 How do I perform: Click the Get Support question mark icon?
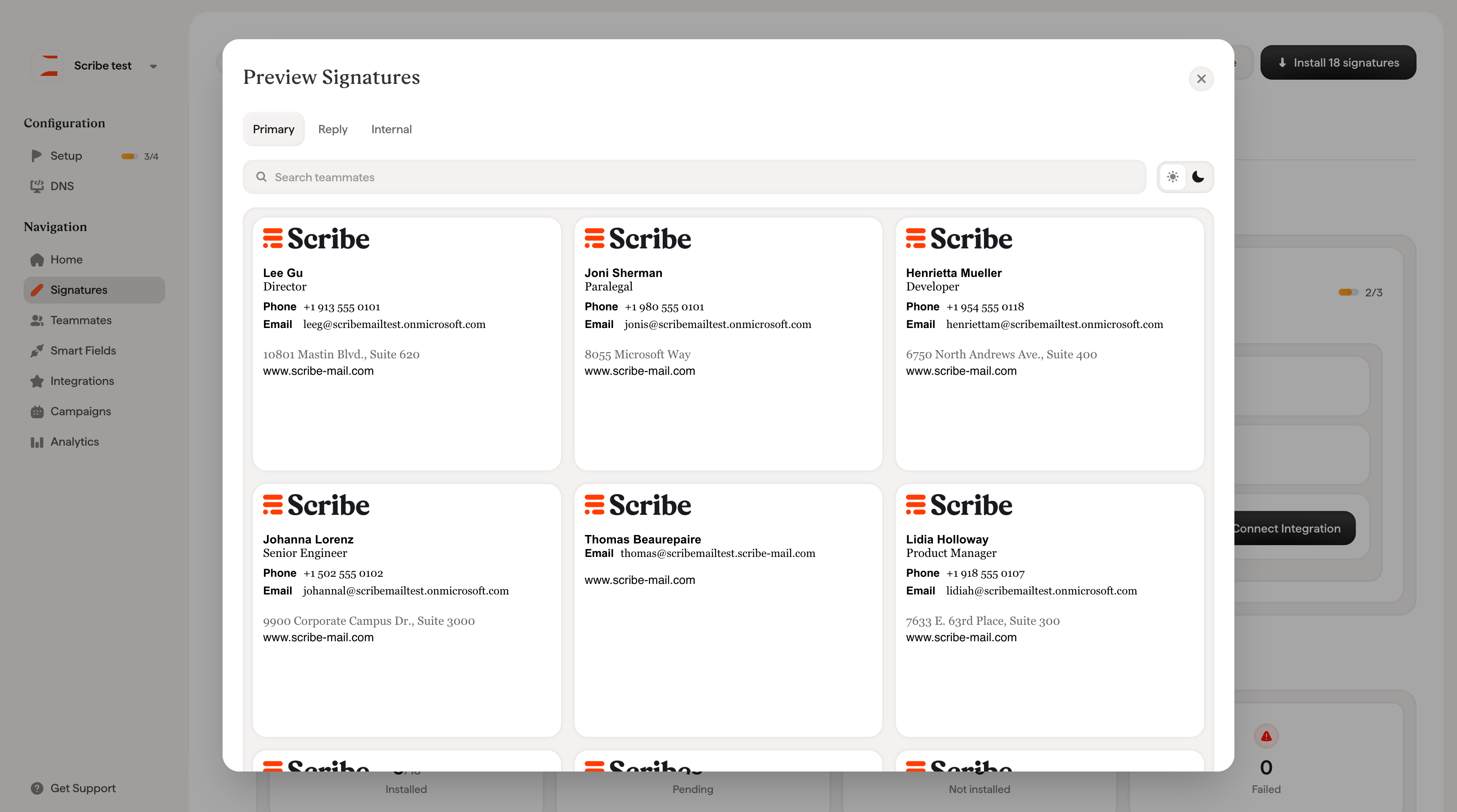point(37,788)
